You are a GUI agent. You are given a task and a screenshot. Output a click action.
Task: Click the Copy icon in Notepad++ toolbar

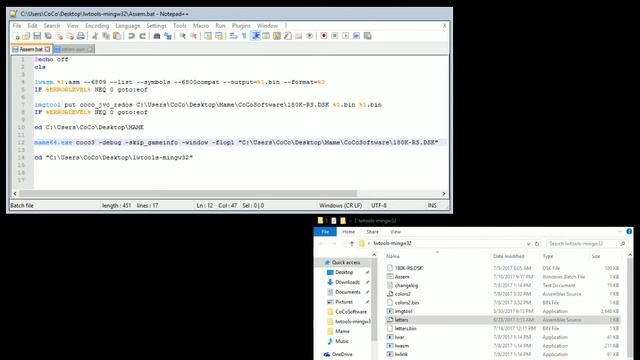pyautogui.click(x=106, y=36)
